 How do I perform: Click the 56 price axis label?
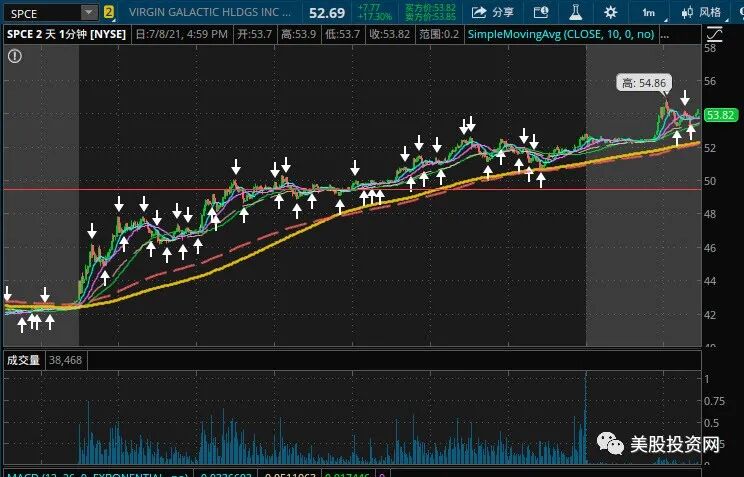(x=710, y=81)
